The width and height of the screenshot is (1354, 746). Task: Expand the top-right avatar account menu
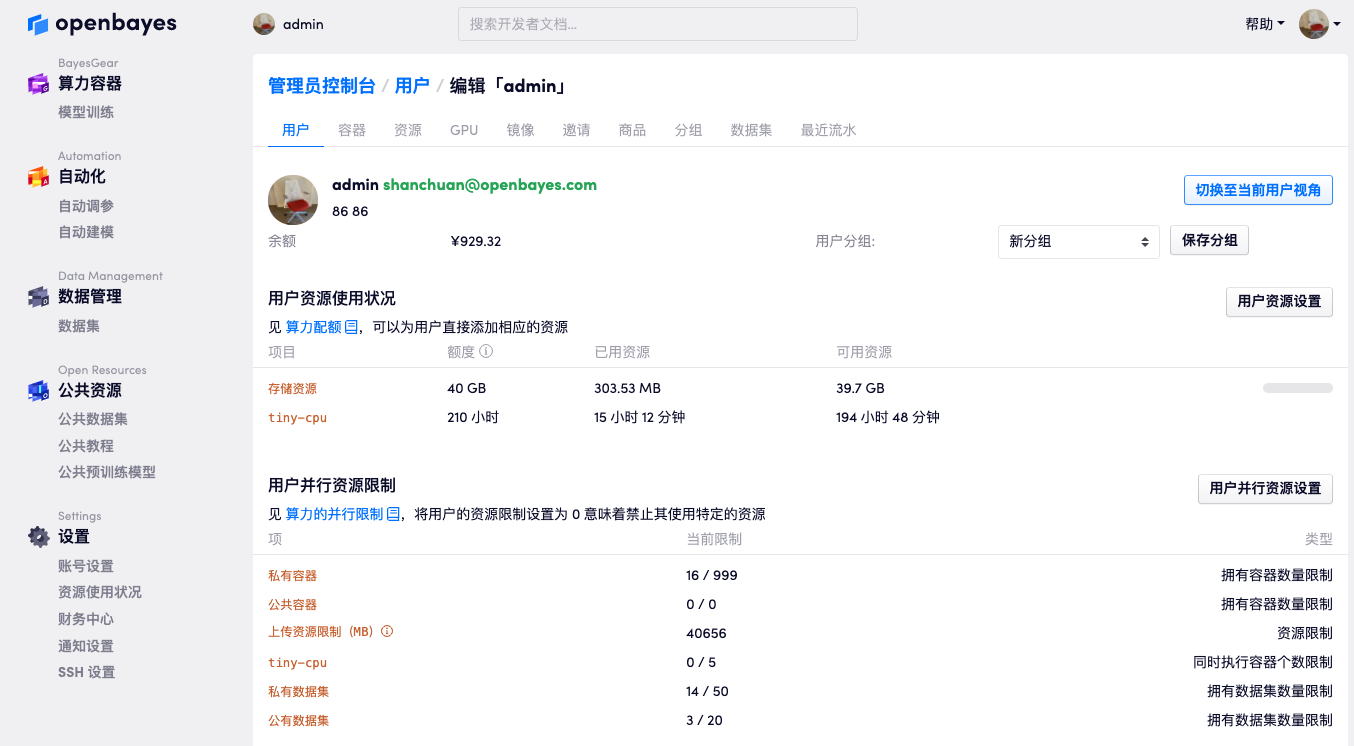coord(1319,24)
